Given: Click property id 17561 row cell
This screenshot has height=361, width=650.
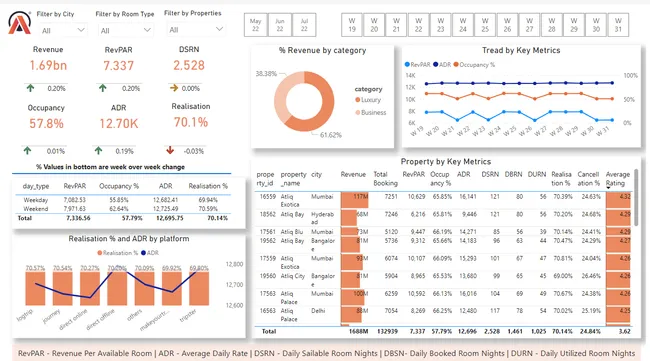Looking at the screenshot, I should click(x=267, y=232).
